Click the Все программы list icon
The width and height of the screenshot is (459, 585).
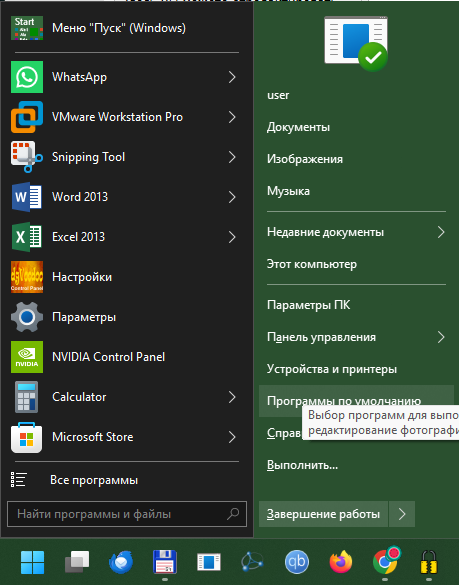[19, 480]
